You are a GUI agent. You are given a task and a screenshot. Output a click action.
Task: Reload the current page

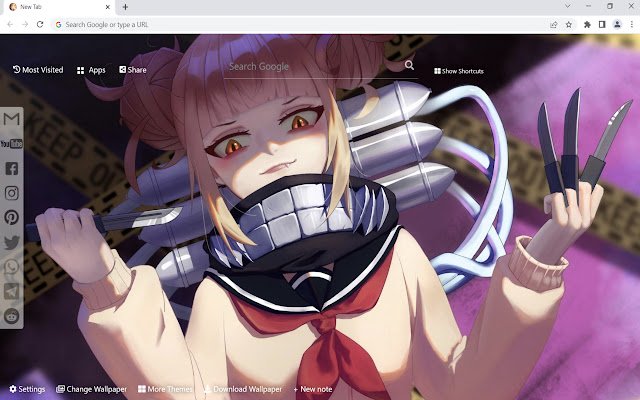pyautogui.click(x=40, y=24)
